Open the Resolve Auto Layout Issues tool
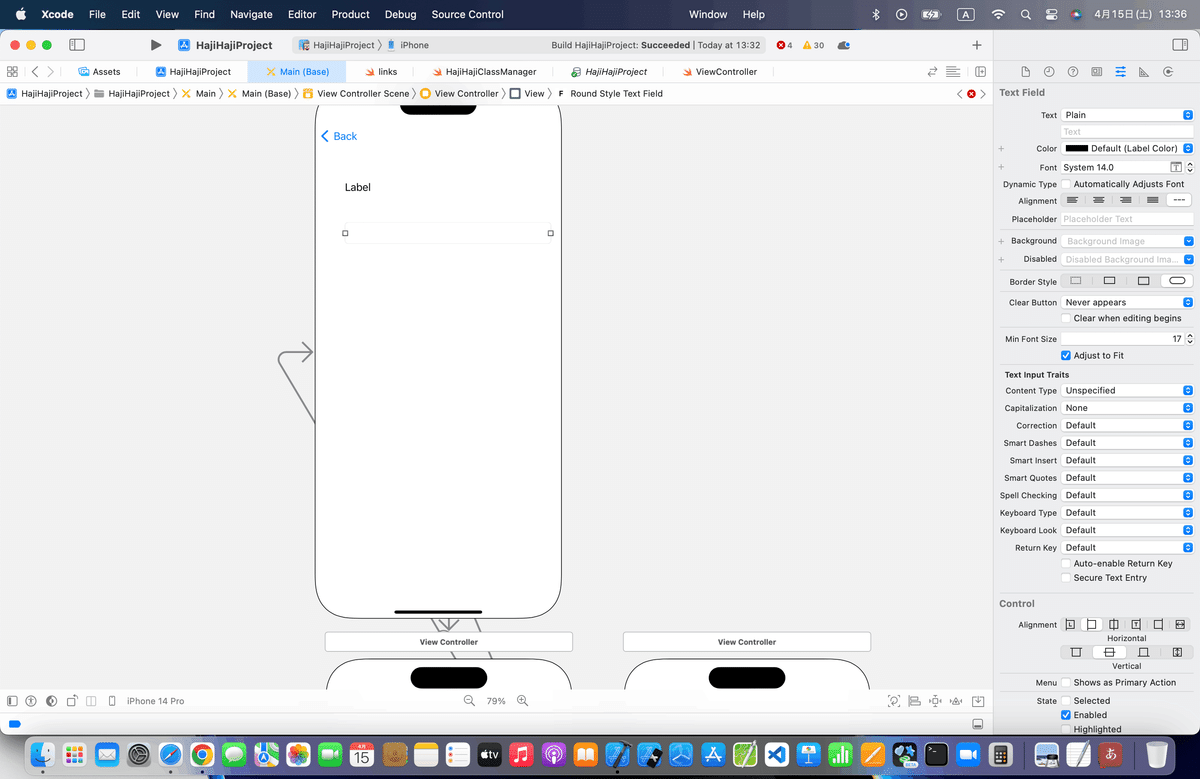Viewport: 1200px width, 779px height. [956, 701]
